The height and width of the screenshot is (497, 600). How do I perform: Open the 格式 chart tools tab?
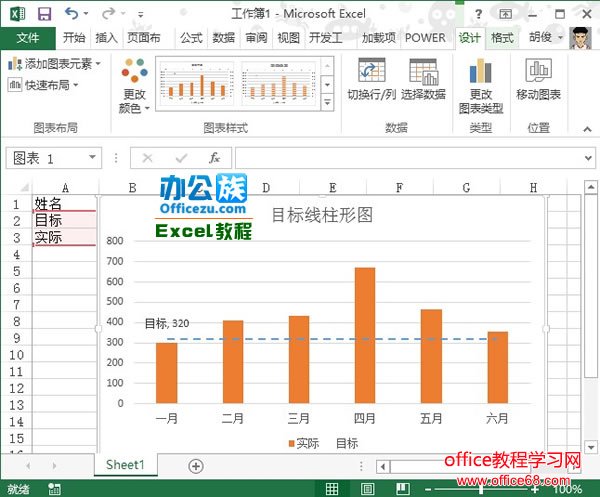pyautogui.click(x=502, y=37)
